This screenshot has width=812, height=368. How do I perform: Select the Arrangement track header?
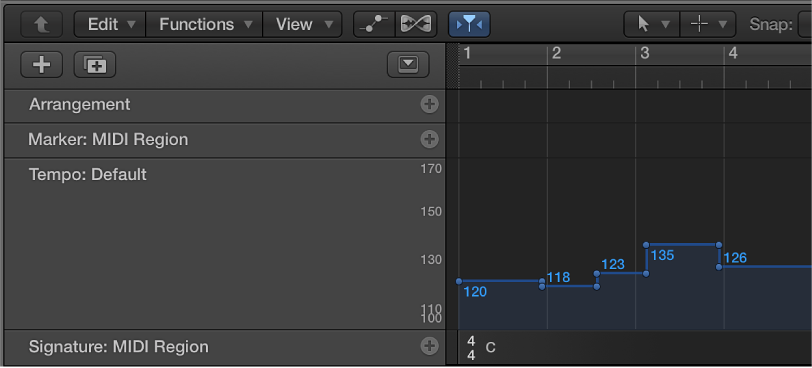coord(225,106)
